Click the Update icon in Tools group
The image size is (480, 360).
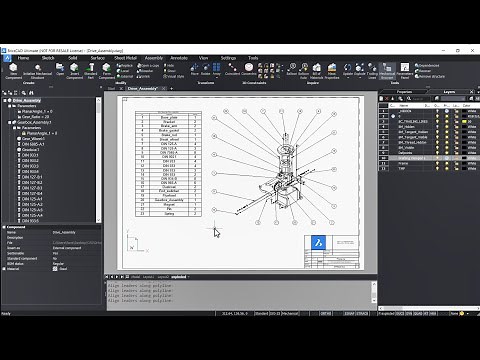point(348,67)
